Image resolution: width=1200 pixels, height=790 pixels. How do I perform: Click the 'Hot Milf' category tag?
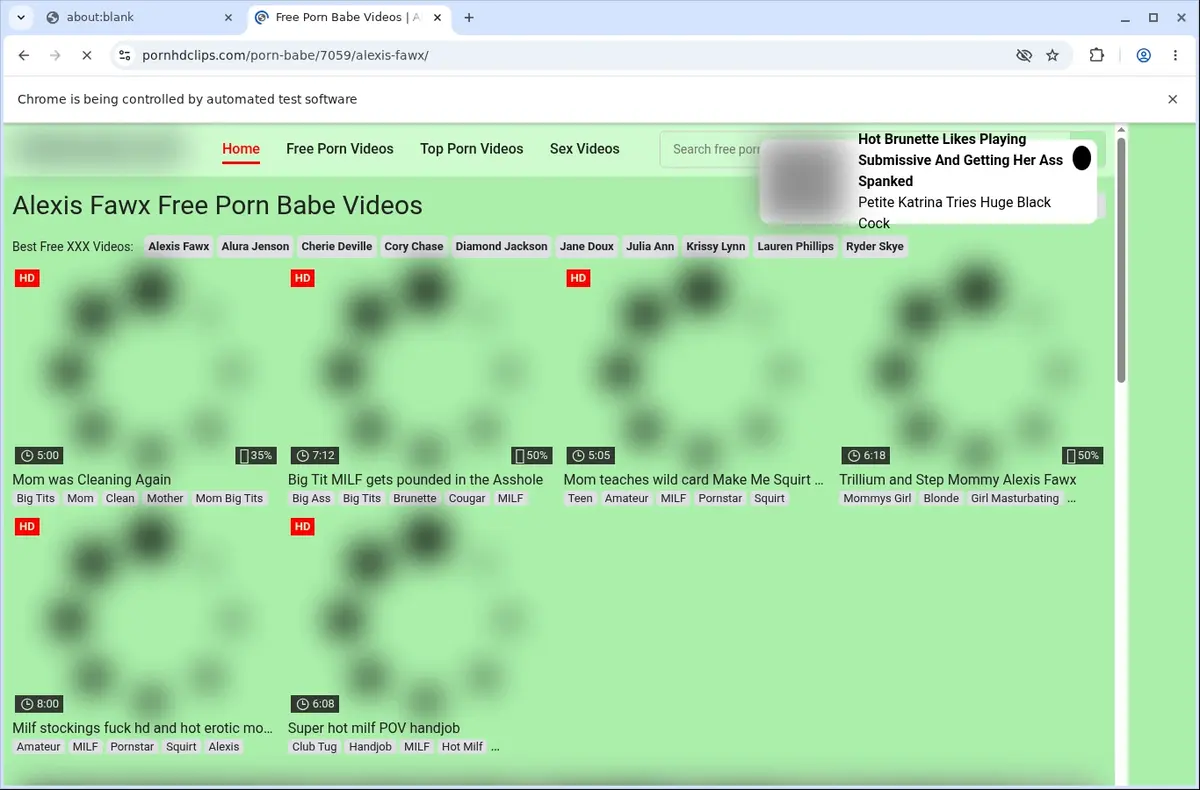click(x=462, y=747)
